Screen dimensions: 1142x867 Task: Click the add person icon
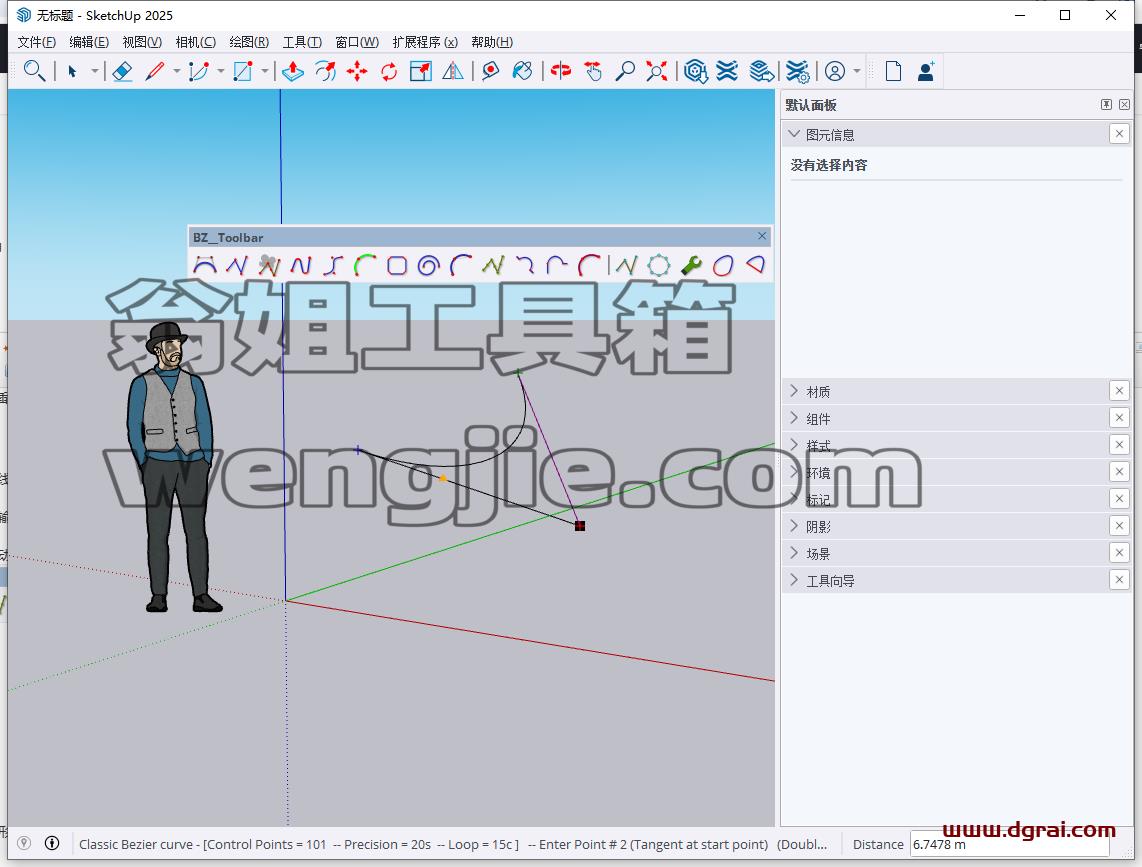click(x=926, y=71)
